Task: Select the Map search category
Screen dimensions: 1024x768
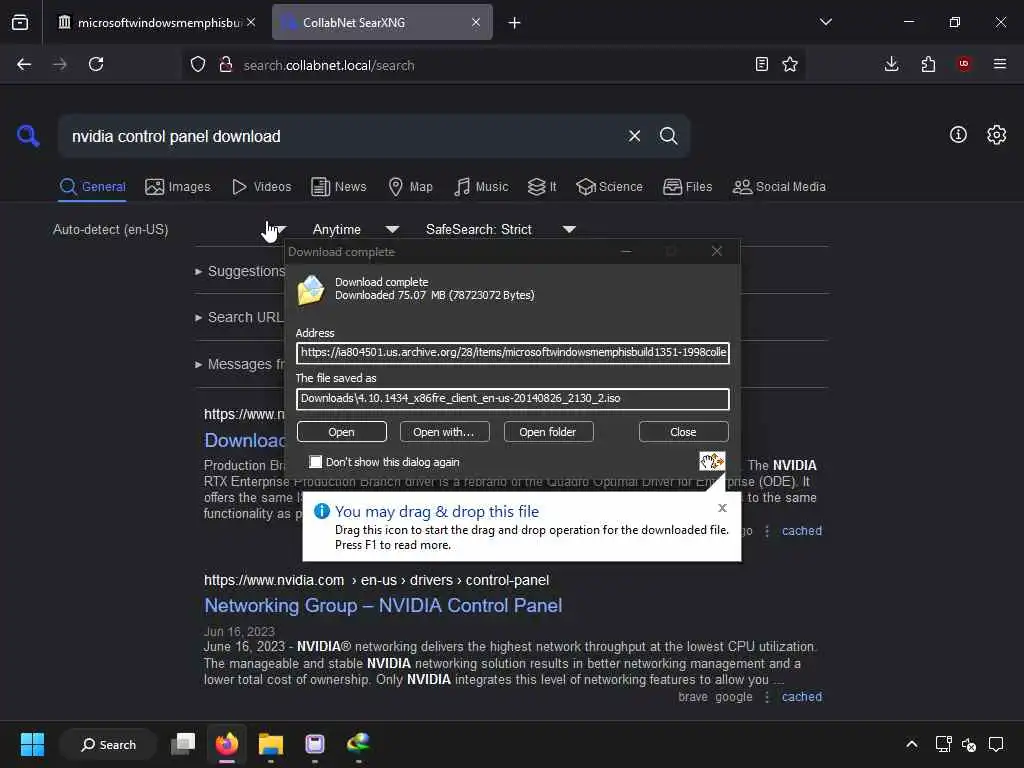Action: [411, 187]
